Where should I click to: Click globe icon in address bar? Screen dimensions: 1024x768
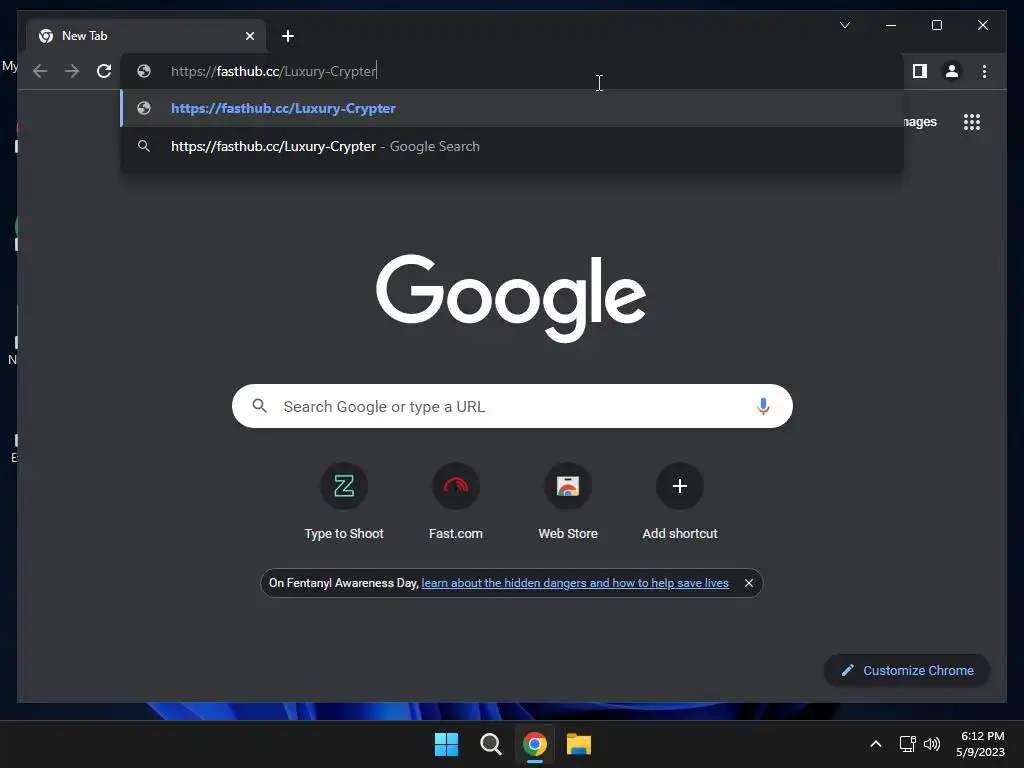(144, 71)
